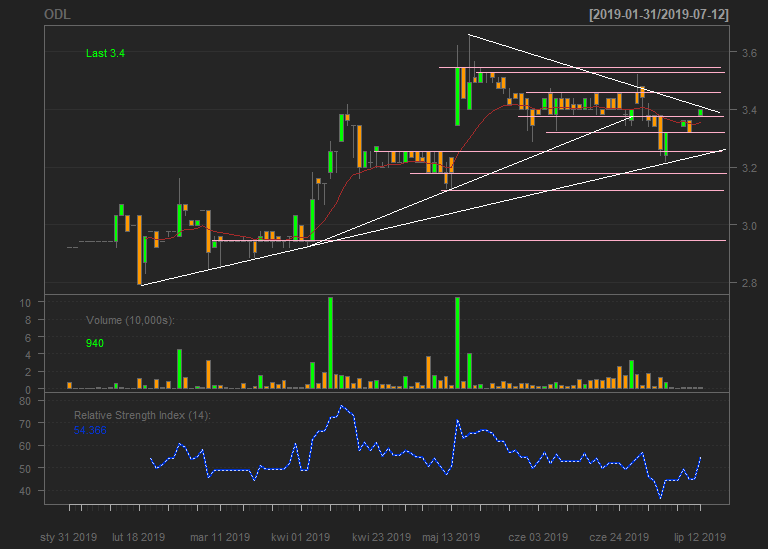Viewport: 768px width, 549px height.
Task: Click the RSI low point below 40 in July
Action: [661, 498]
